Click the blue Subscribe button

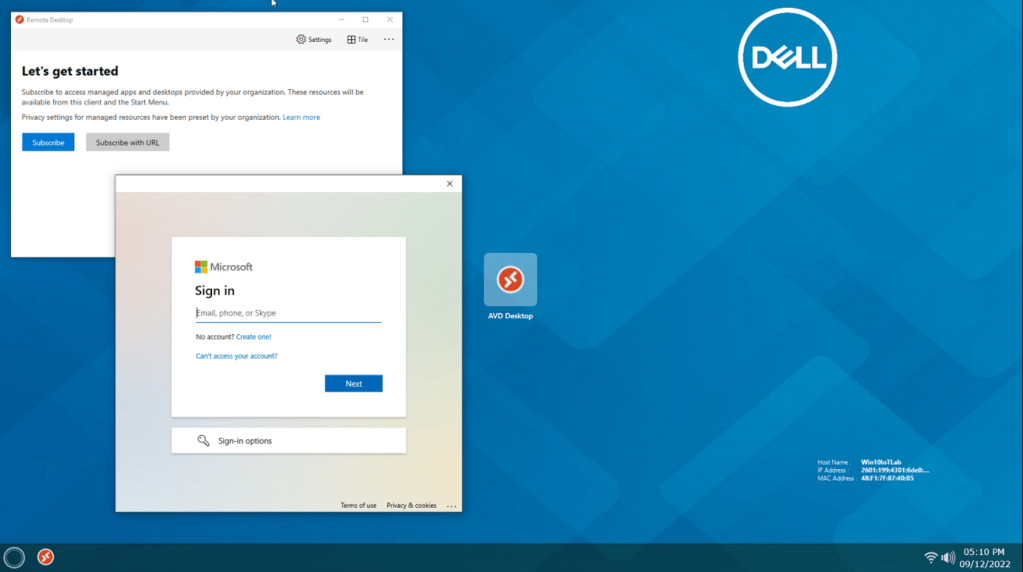[x=48, y=142]
